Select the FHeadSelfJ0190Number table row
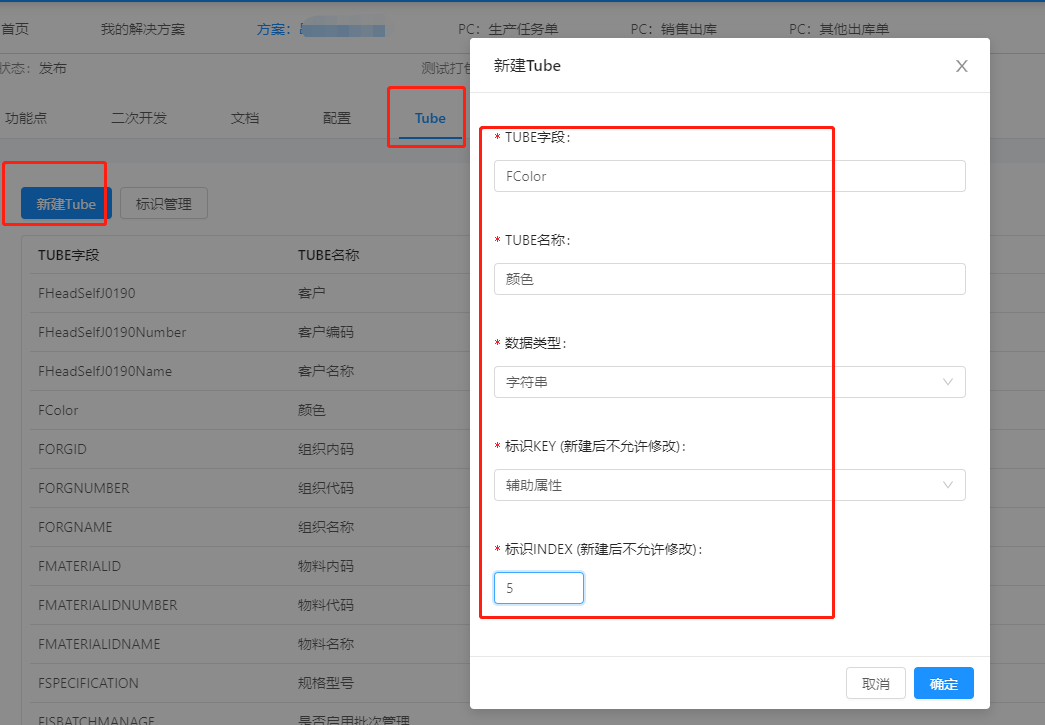This screenshot has height=725, width=1045. pos(250,332)
